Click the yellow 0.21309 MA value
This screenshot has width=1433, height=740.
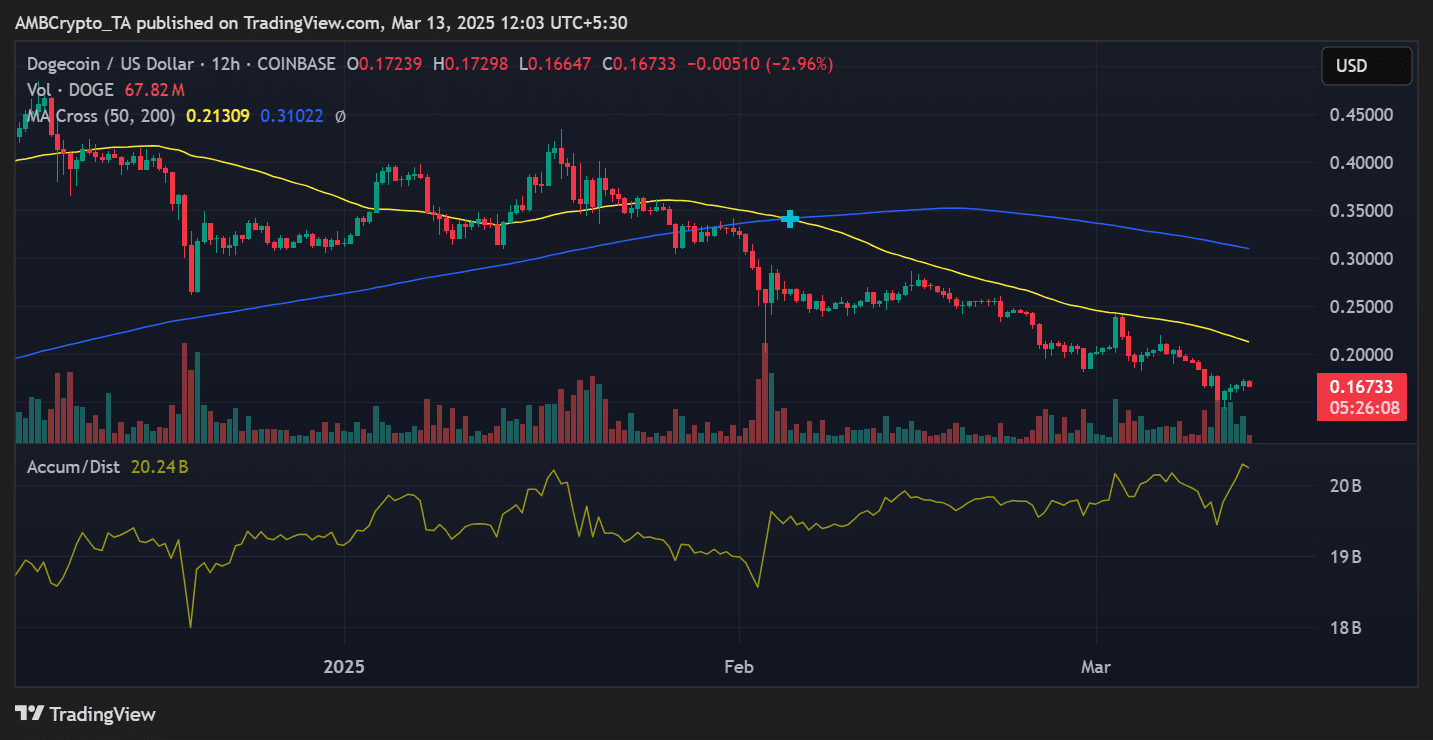[216, 116]
